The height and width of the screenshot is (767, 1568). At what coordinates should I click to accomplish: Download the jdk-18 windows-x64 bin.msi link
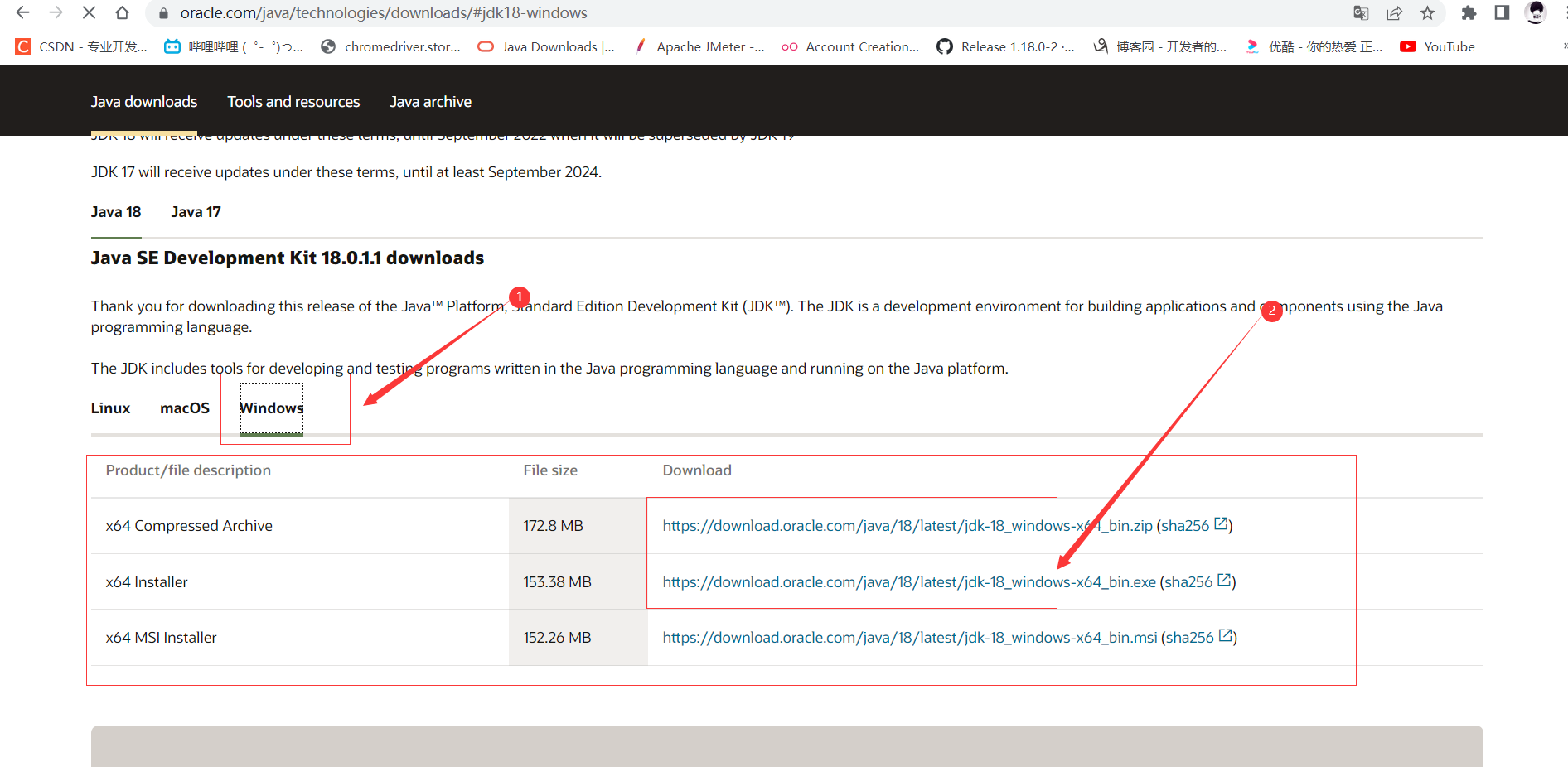910,638
